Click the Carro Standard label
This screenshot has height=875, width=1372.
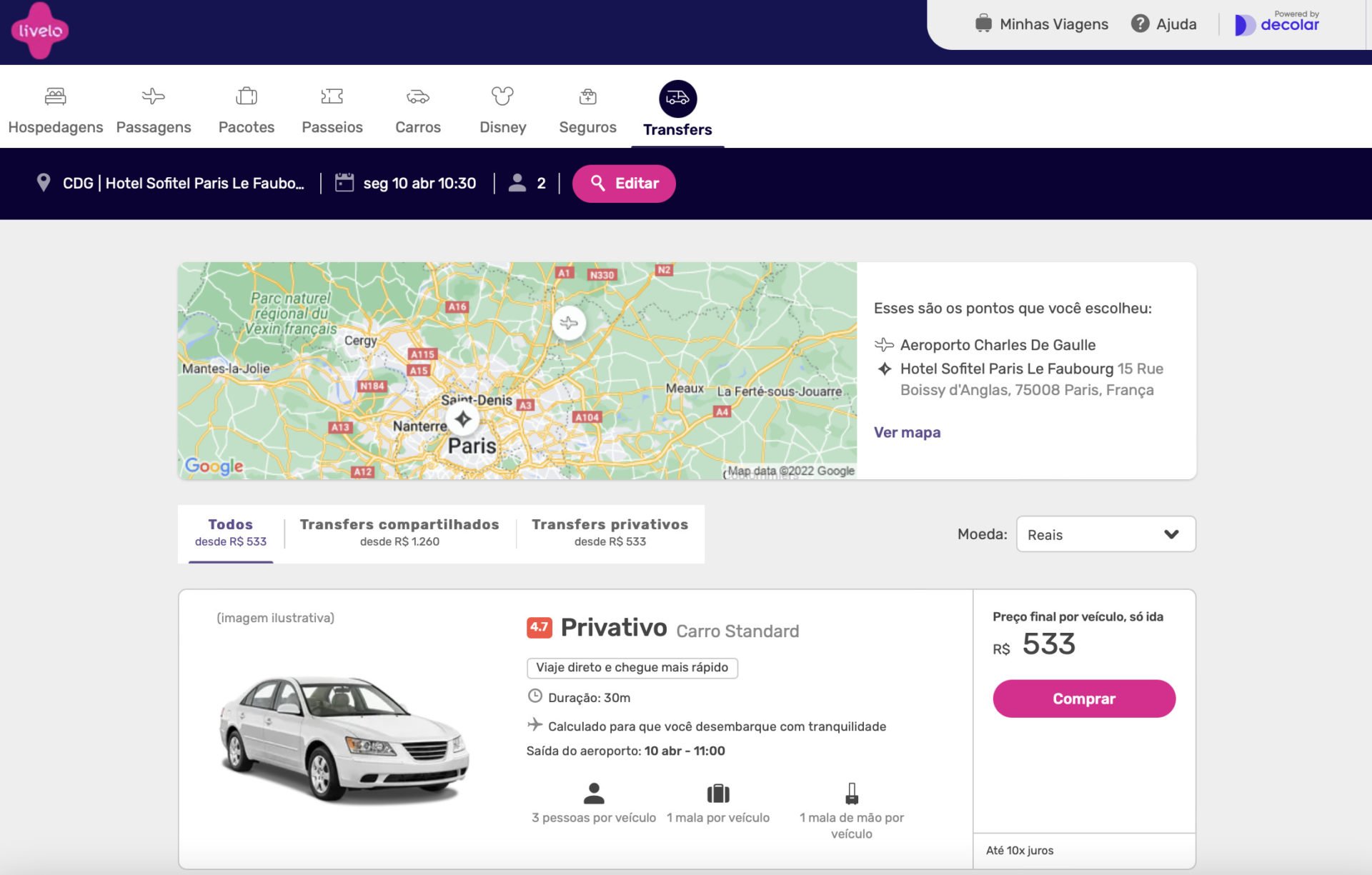tap(737, 631)
